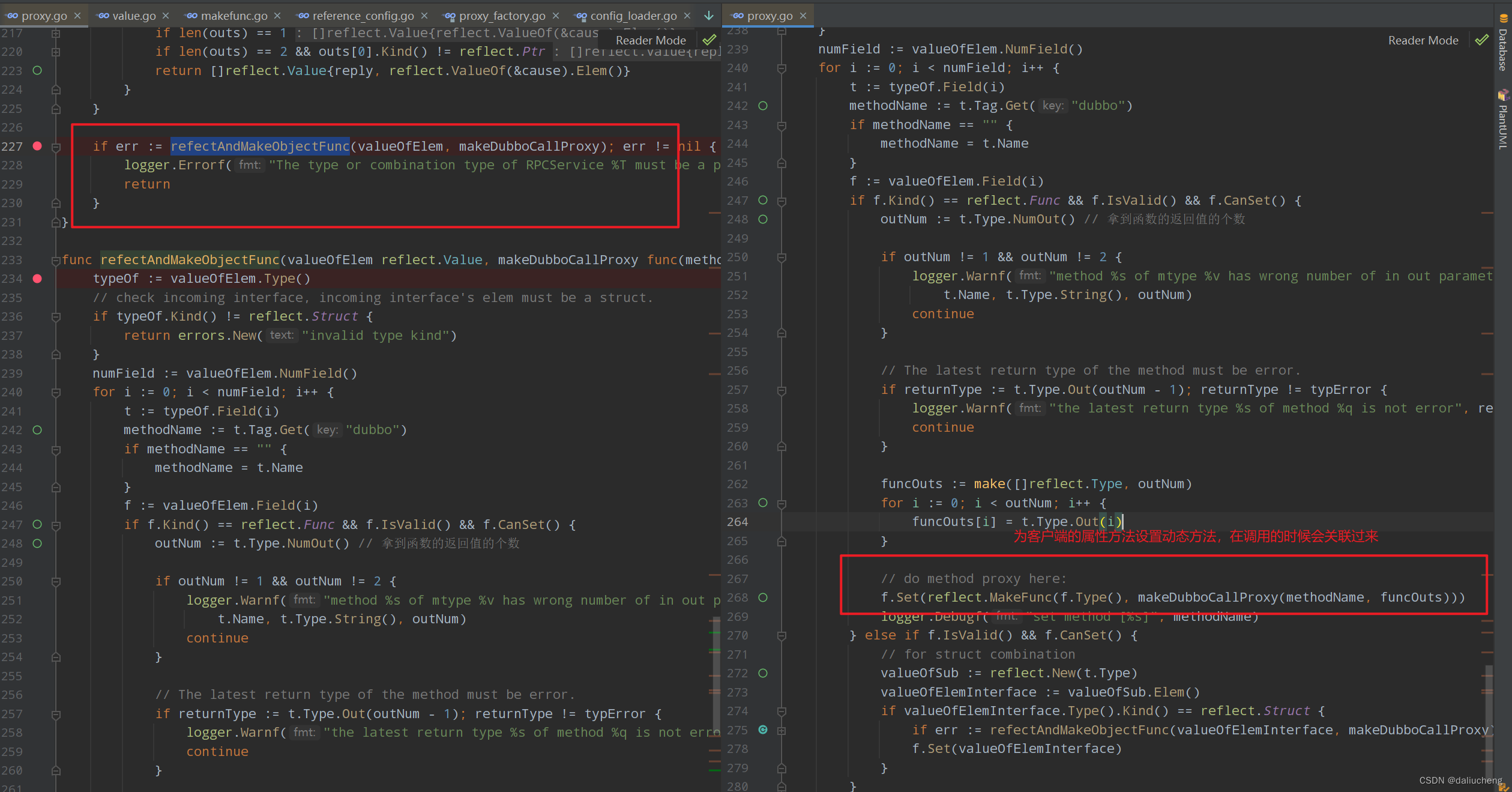The image size is (1512, 792).
Task: Remove the breakpoint on line 234
Action: (x=37, y=279)
